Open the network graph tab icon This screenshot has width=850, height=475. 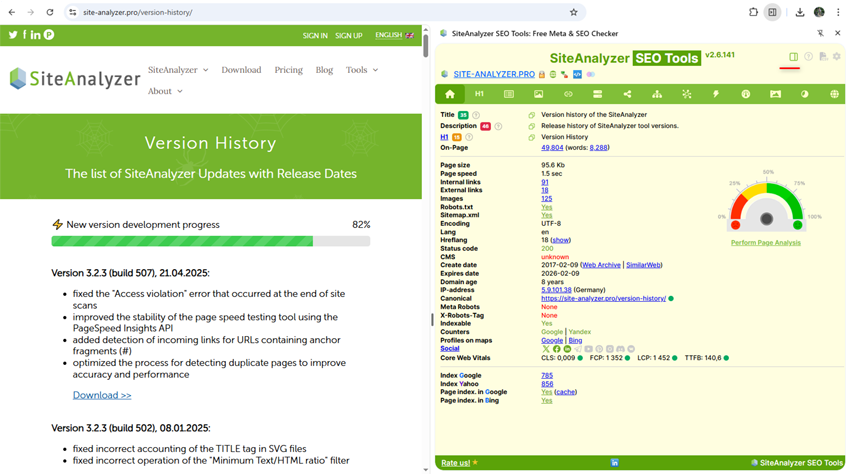pyautogui.click(x=687, y=94)
